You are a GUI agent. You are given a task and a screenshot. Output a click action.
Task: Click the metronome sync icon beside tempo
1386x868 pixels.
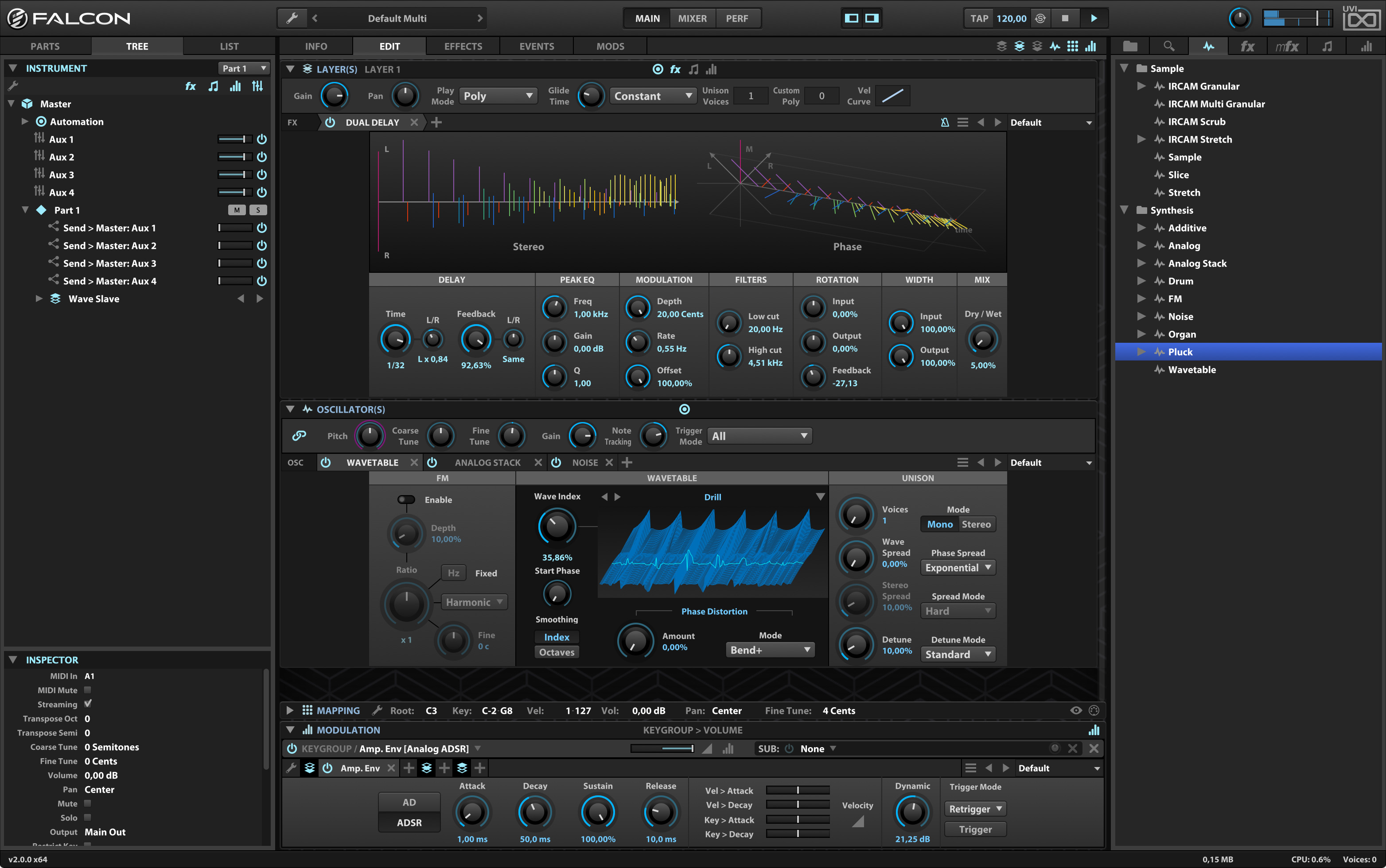point(1040,18)
